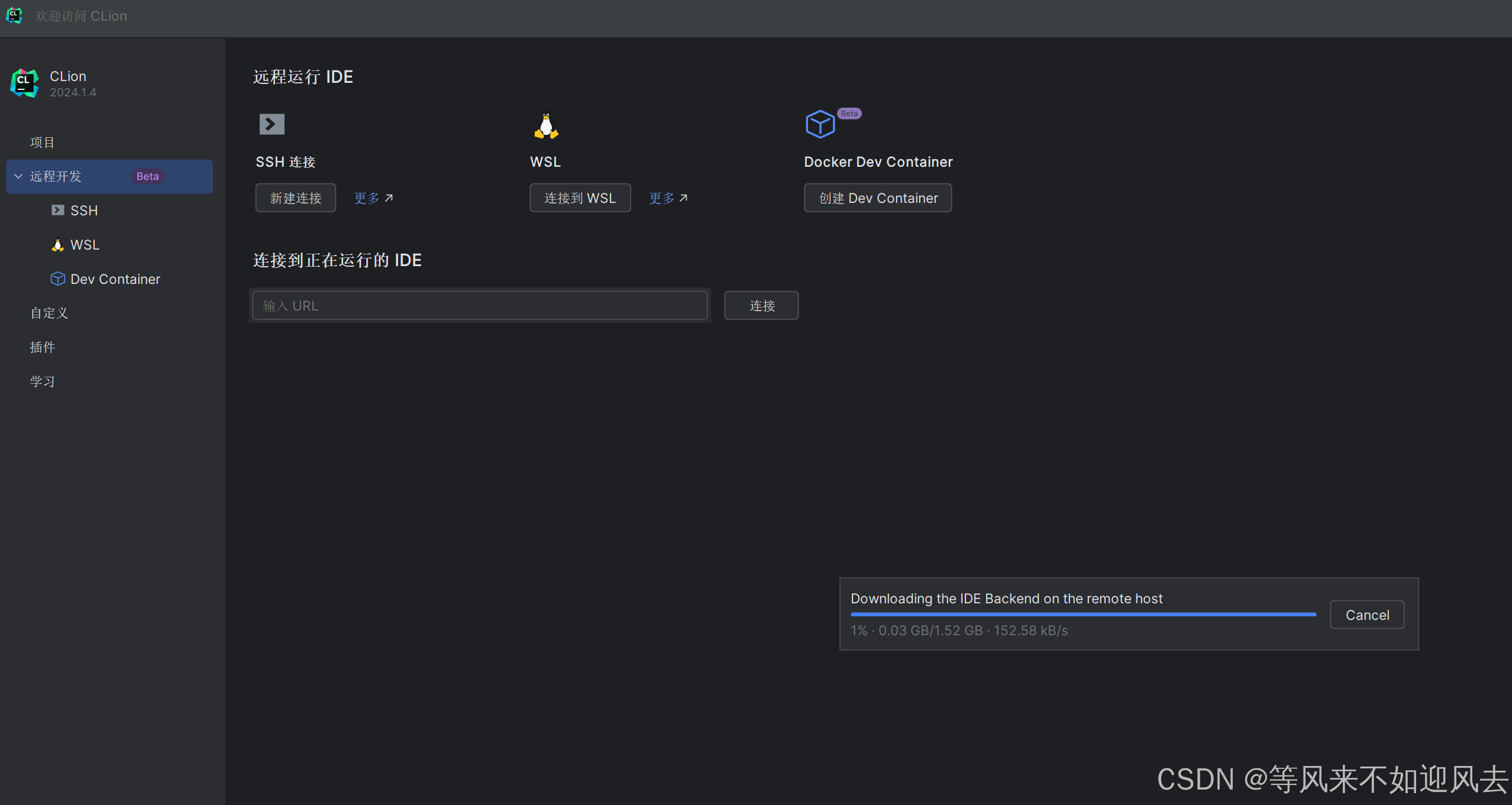Click the CLion version 2024.1.4 text
1512x805 pixels.
(x=73, y=93)
